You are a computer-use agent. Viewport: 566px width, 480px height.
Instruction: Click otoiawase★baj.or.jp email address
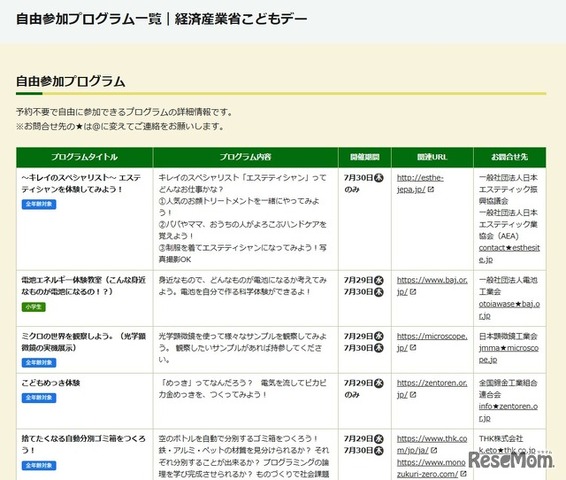click(x=509, y=310)
